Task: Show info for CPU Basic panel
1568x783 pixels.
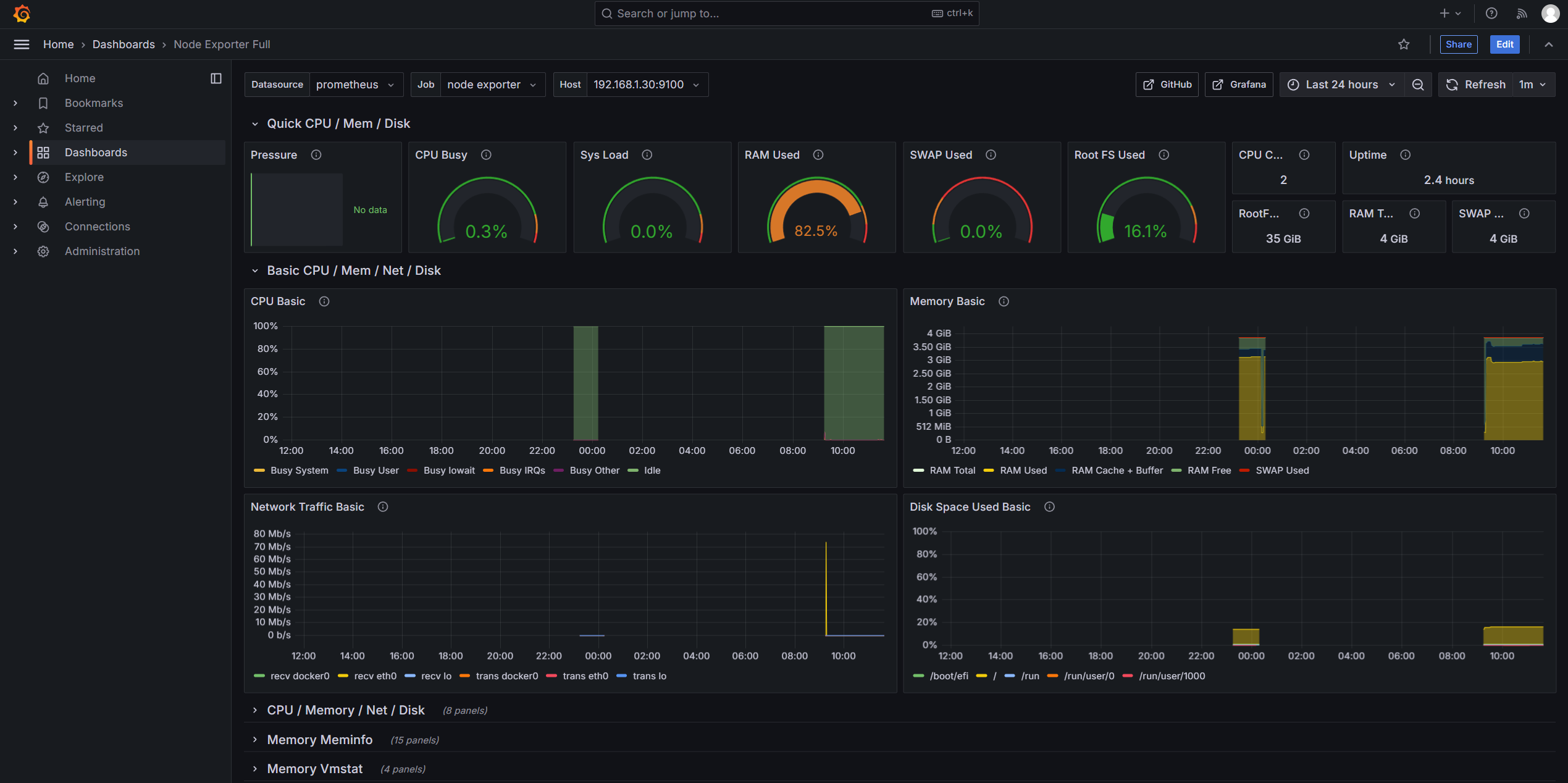Action: click(324, 301)
